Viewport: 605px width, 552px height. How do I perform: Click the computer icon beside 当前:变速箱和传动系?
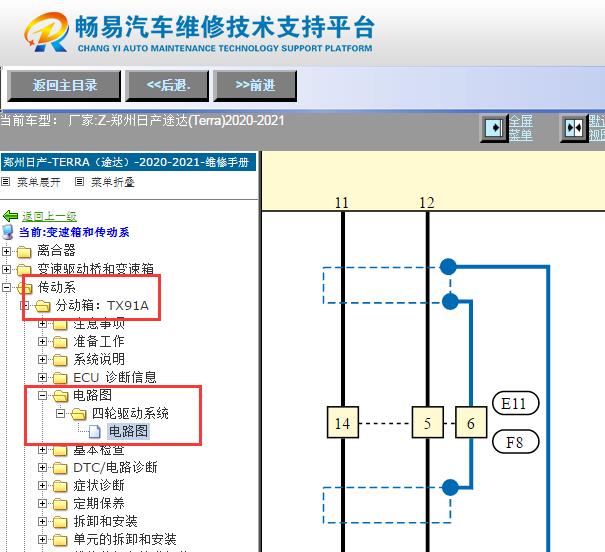[x=8, y=232]
